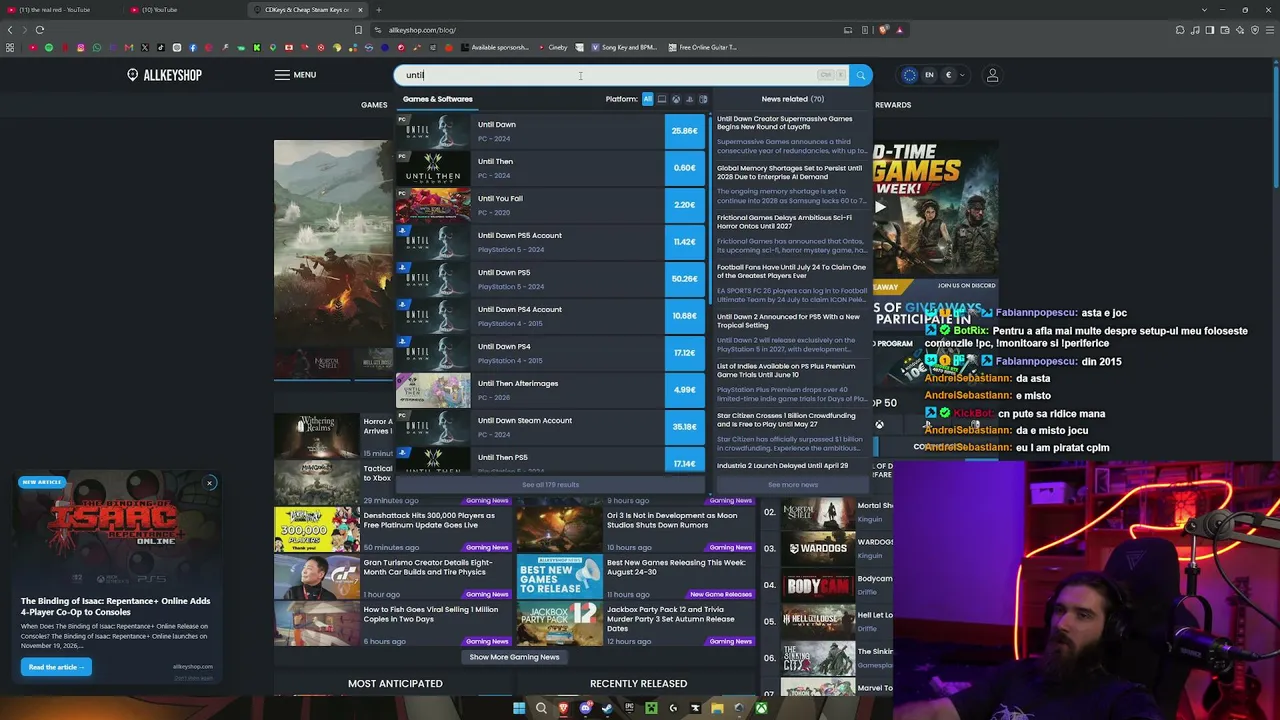The image size is (1280, 720).
Task: Click the 50.26€ Until Dawn PS5 price
Action: point(685,279)
